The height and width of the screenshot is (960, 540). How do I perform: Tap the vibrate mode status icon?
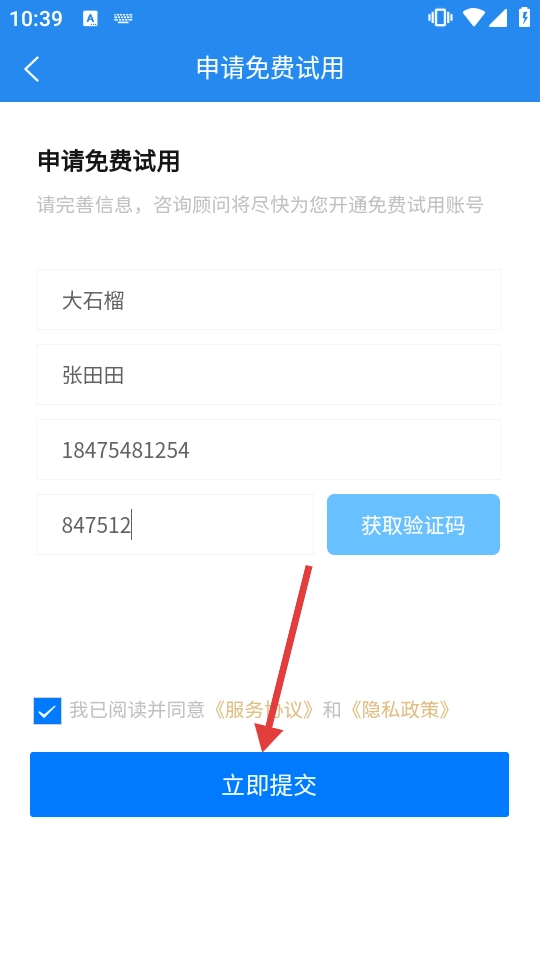(440, 18)
